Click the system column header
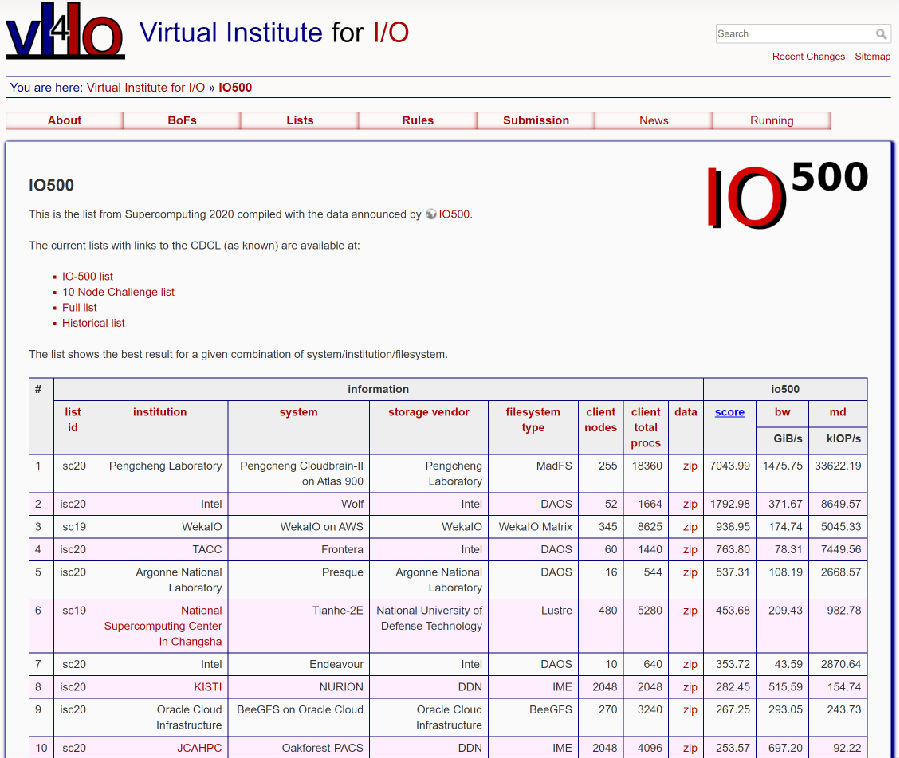Viewport: 899px width, 758px height. pos(299,412)
